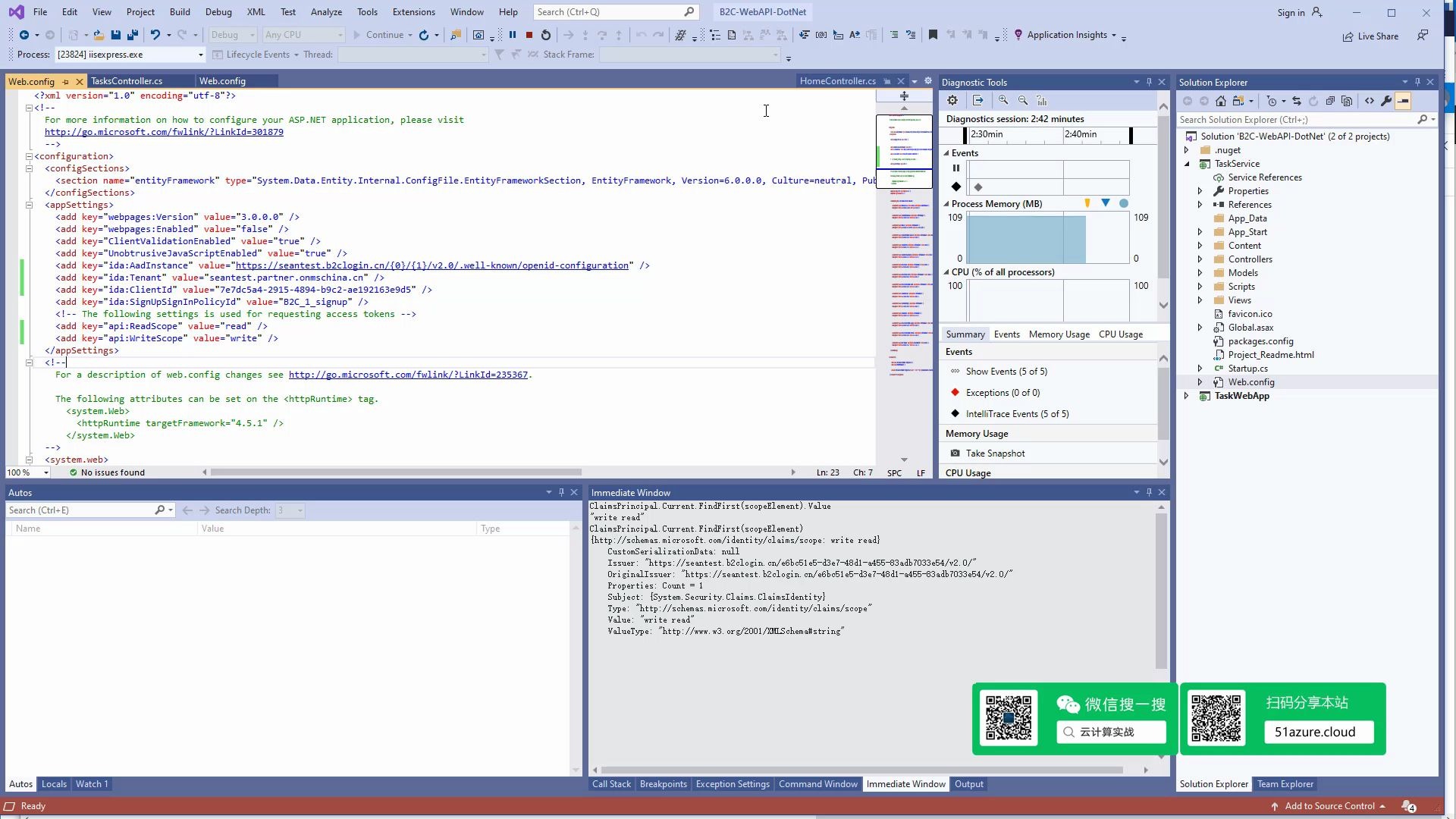The height and width of the screenshot is (819, 1456).
Task: Click Take Snapshot link
Action: [x=995, y=453]
